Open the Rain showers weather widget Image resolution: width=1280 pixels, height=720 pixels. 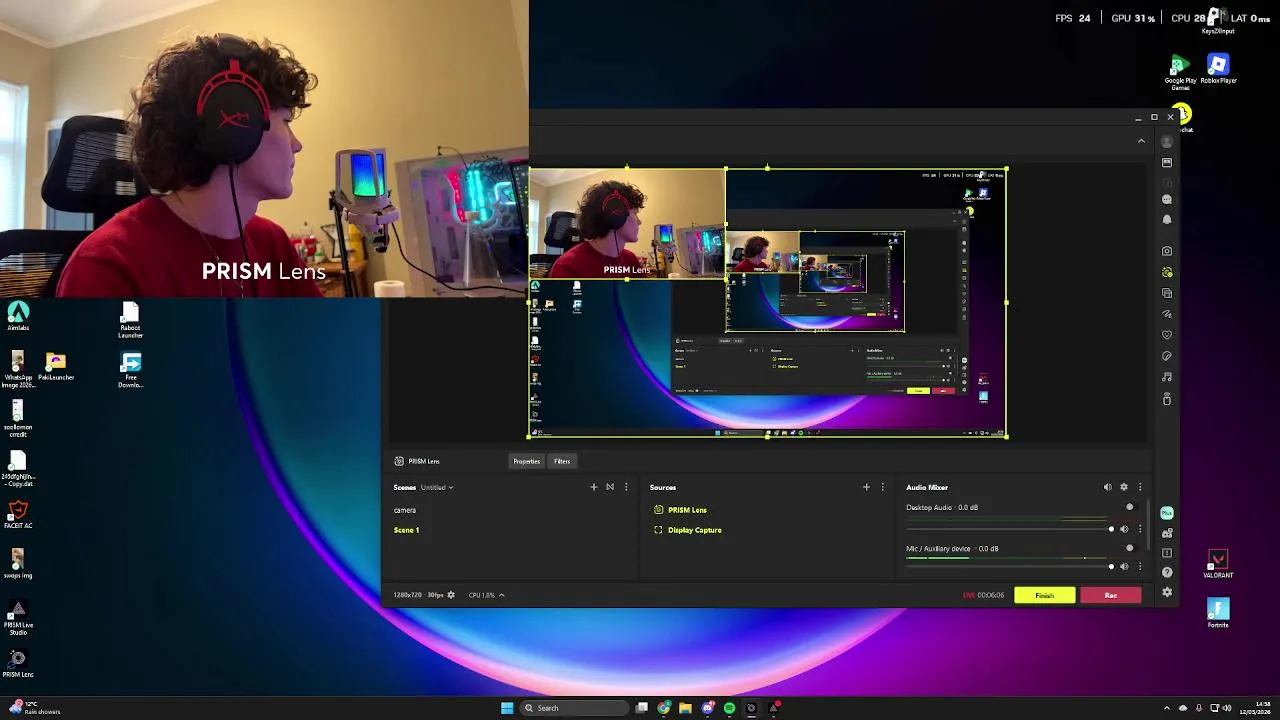point(35,708)
